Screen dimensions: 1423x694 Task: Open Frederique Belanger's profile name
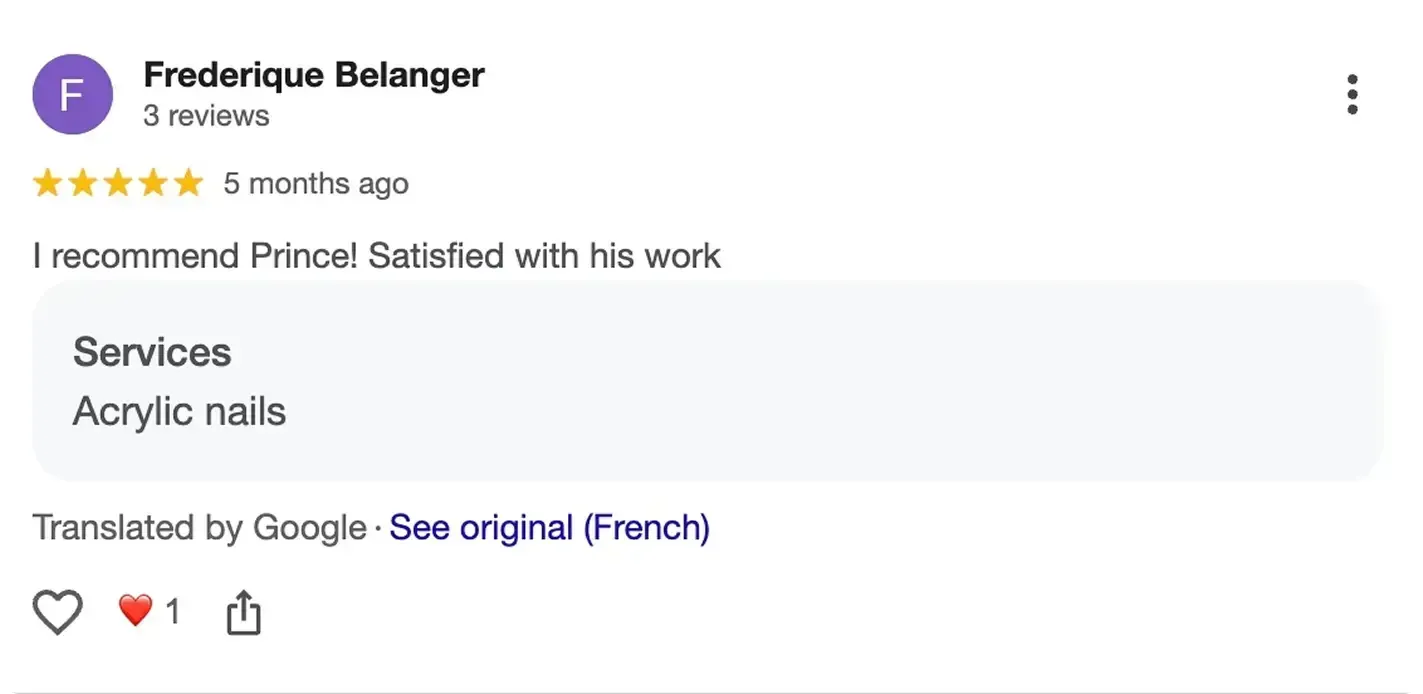pos(314,75)
